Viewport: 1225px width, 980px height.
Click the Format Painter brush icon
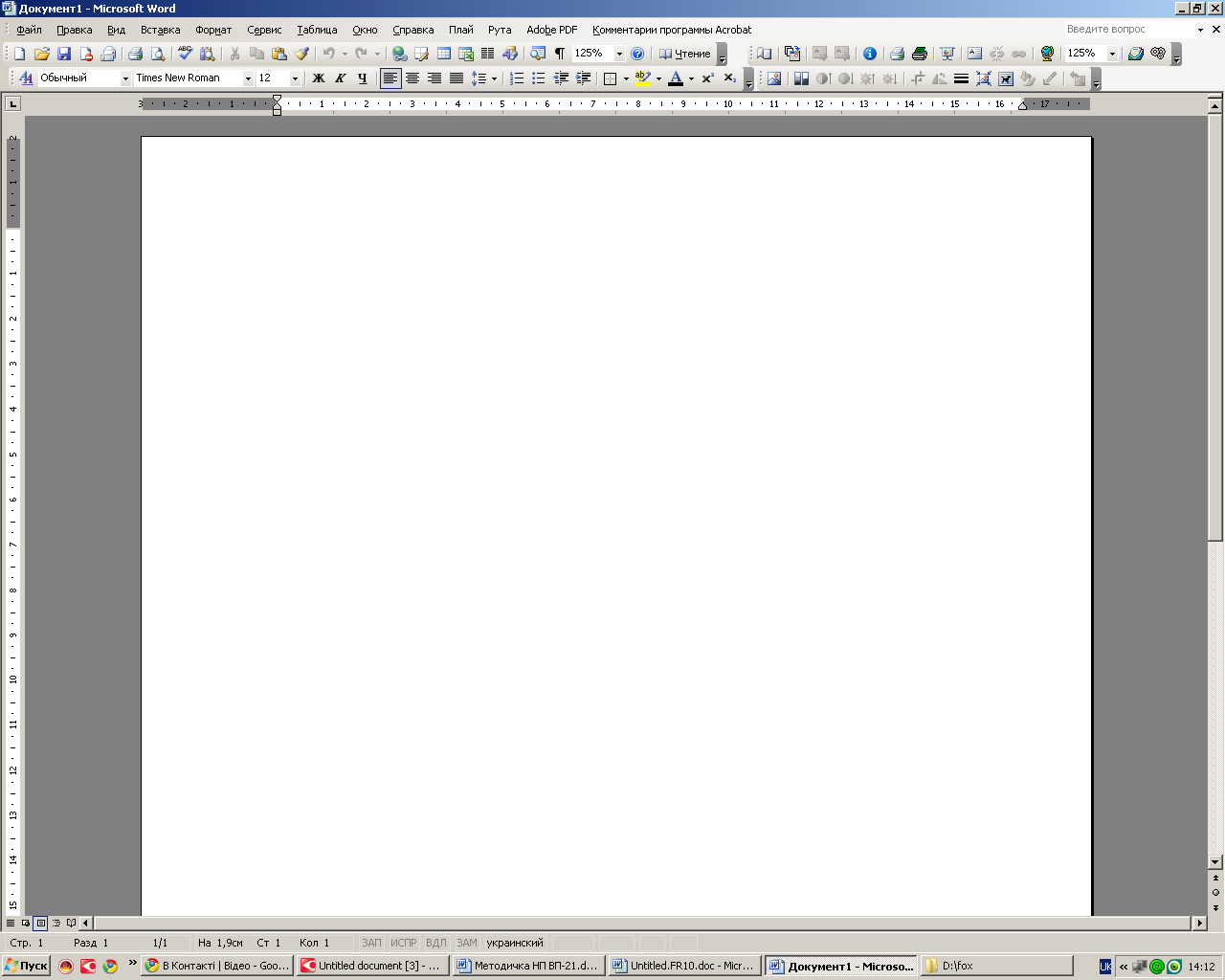tap(301, 54)
